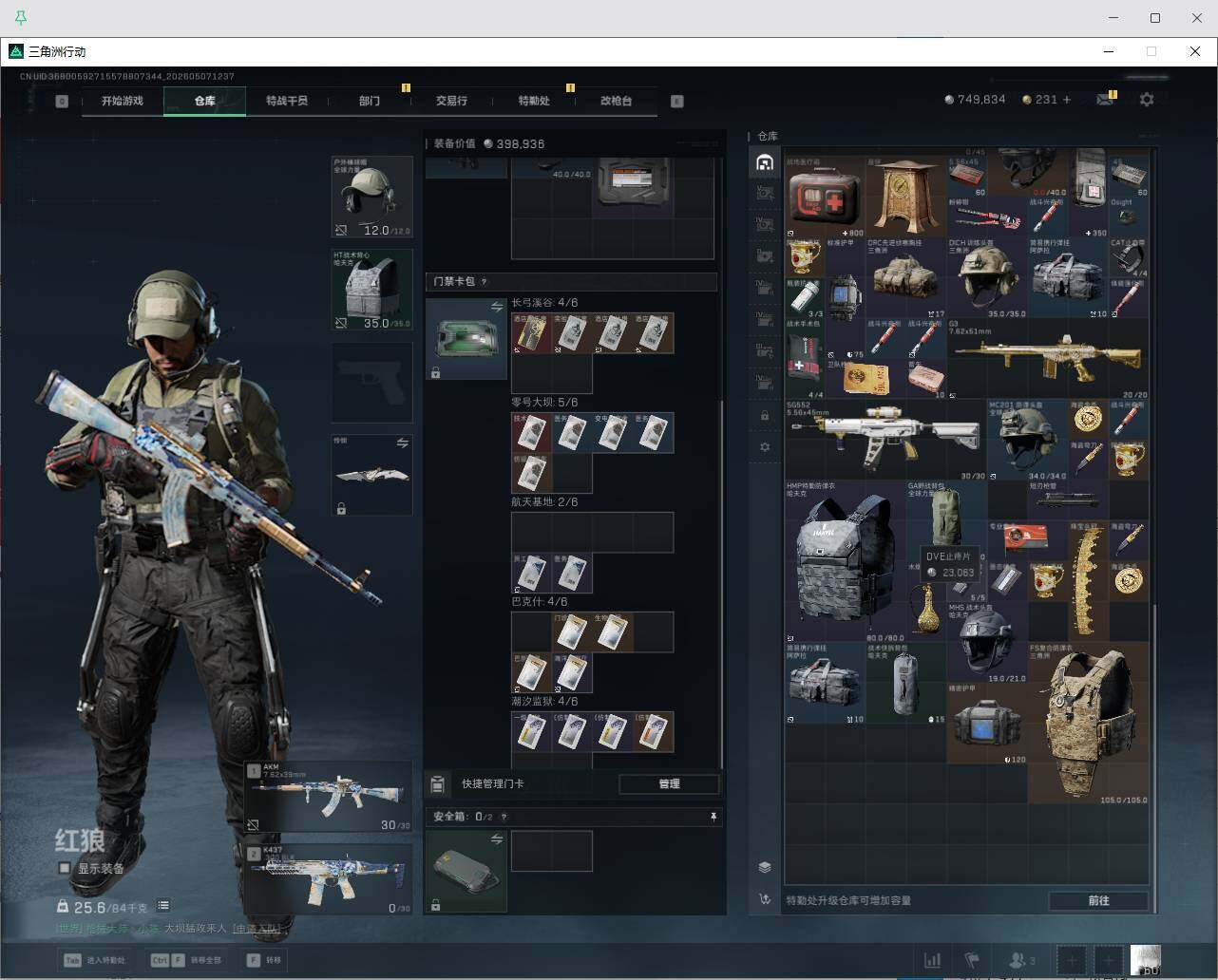
Task: Select the K437 secondary weapon slot
Action: point(329,879)
